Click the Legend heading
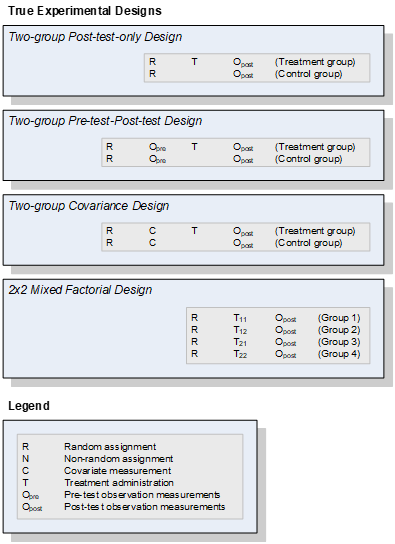 coord(29,406)
